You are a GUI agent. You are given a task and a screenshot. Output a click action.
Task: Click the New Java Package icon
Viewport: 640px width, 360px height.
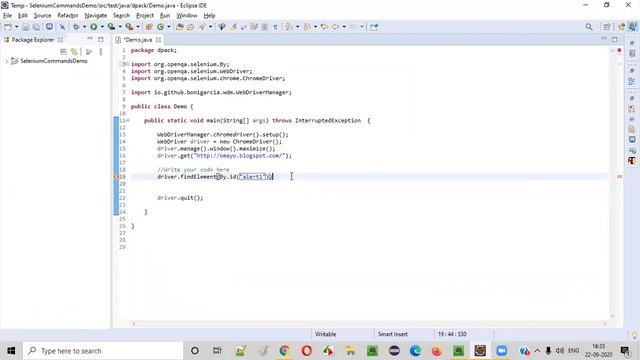149,27
